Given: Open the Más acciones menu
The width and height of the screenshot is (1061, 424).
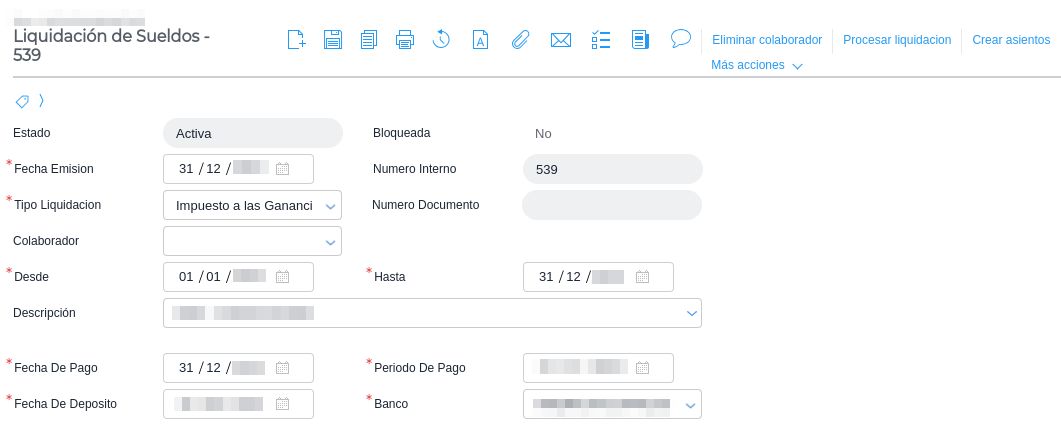Looking at the screenshot, I should (756, 66).
